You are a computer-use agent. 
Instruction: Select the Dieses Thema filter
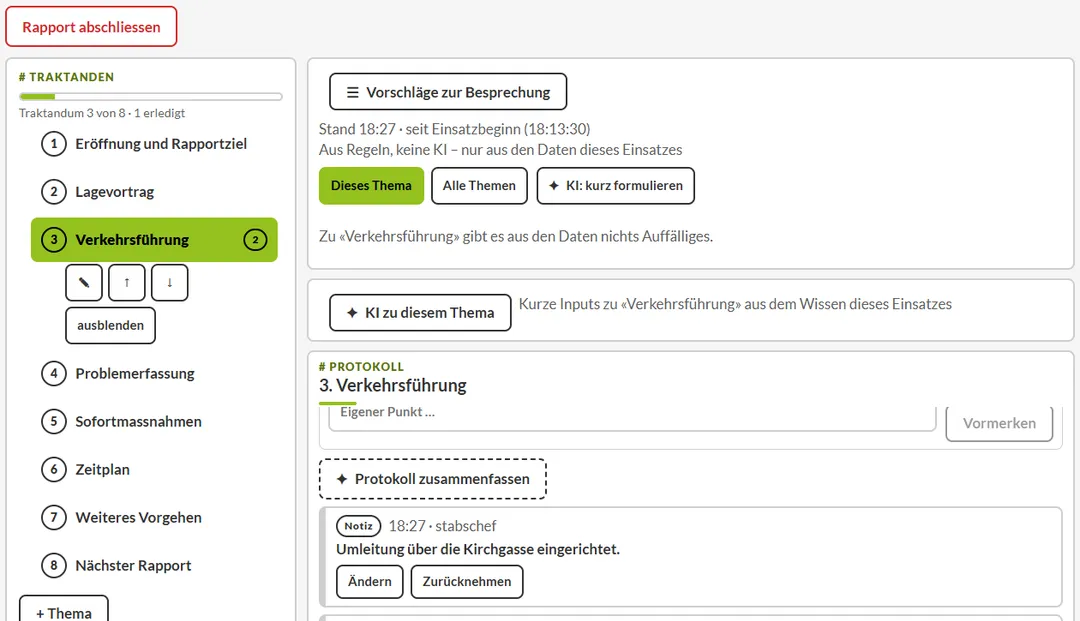(x=371, y=186)
